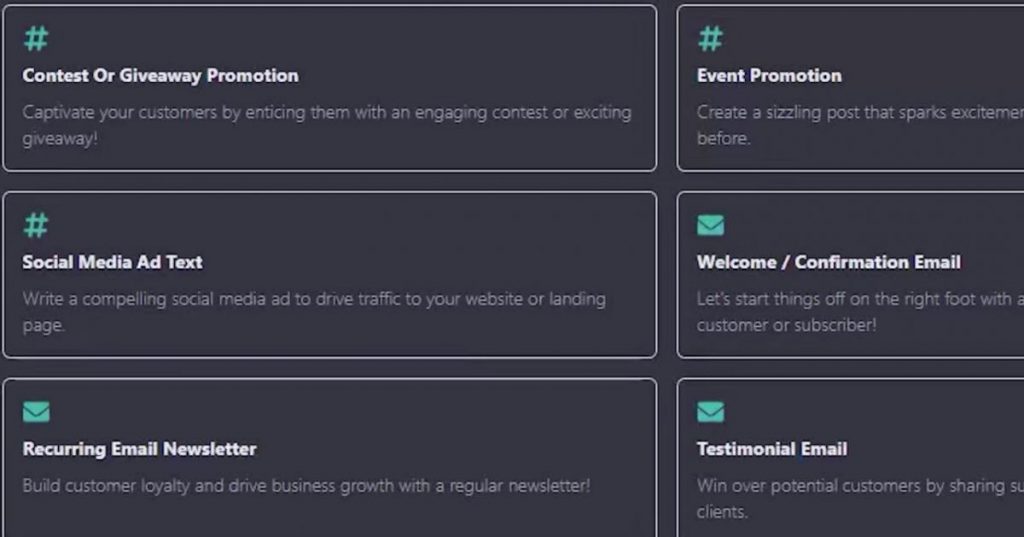Viewport: 1024px width, 537px height.
Task: Click the hashtag icon above Social Media Ad Text
Action: [36, 225]
